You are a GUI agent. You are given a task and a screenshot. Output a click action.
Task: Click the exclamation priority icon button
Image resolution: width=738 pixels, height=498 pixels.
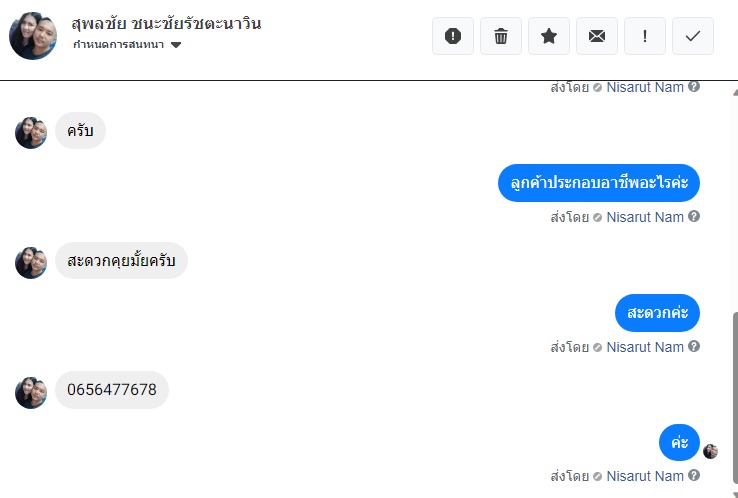645,36
